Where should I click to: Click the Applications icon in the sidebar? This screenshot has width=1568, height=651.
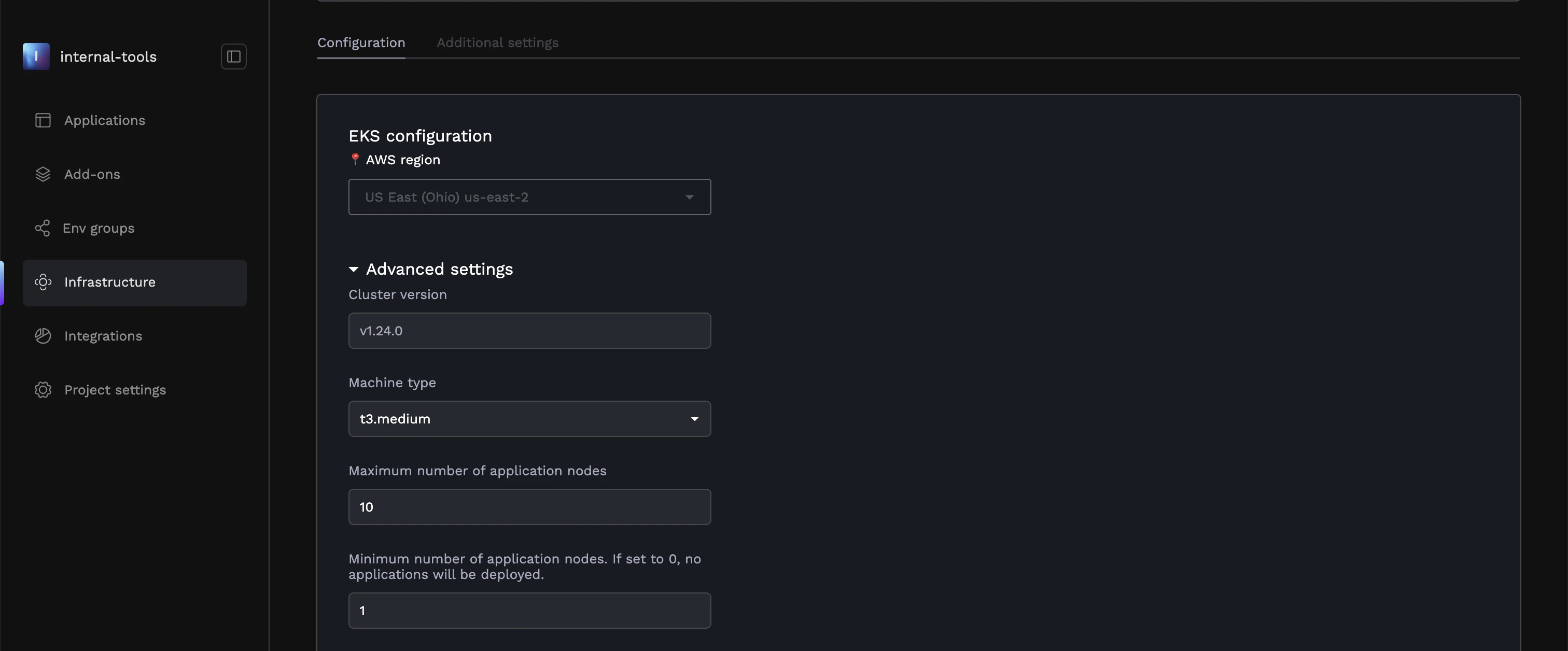(x=43, y=120)
